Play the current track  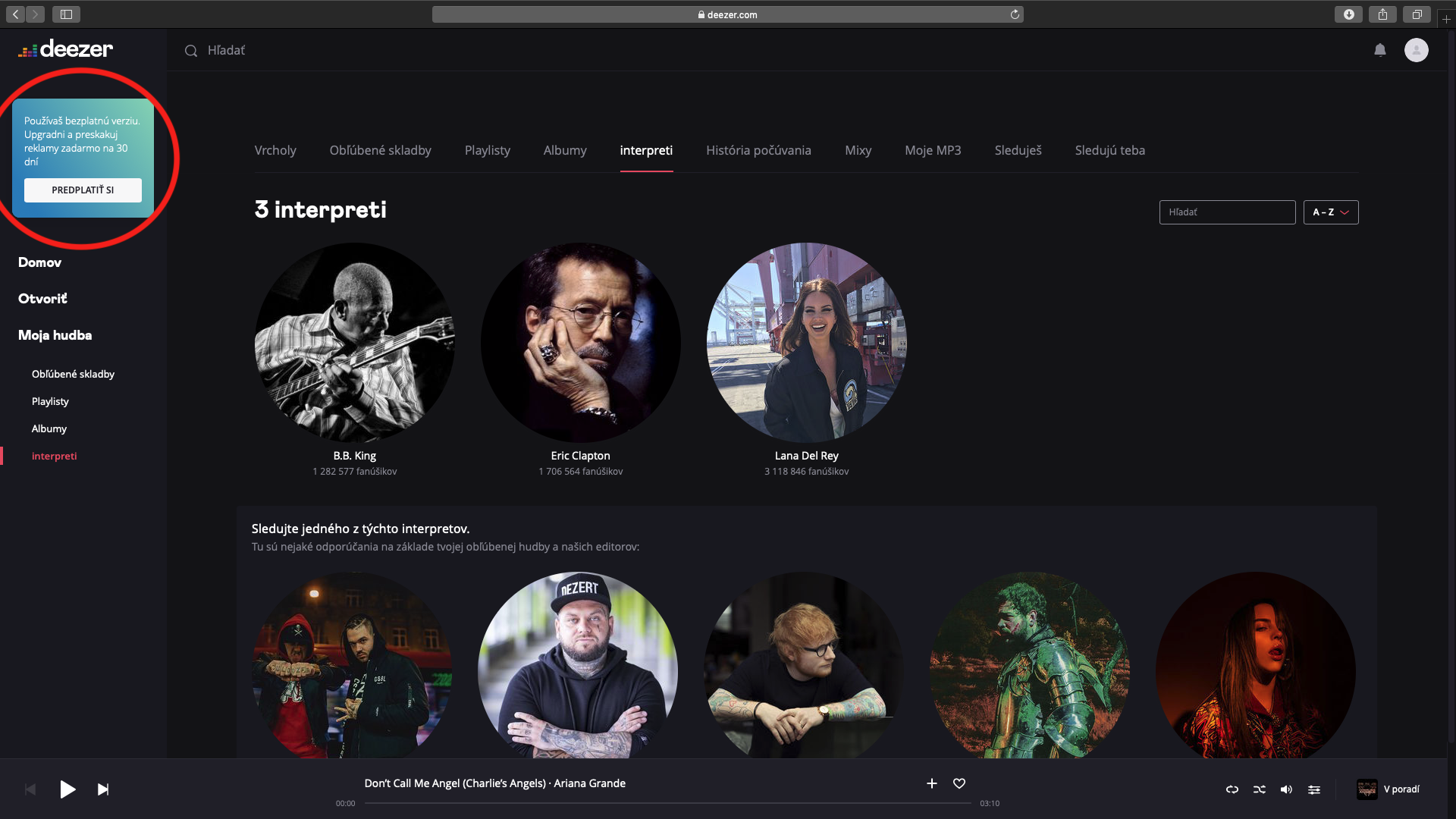pos(67,789)
